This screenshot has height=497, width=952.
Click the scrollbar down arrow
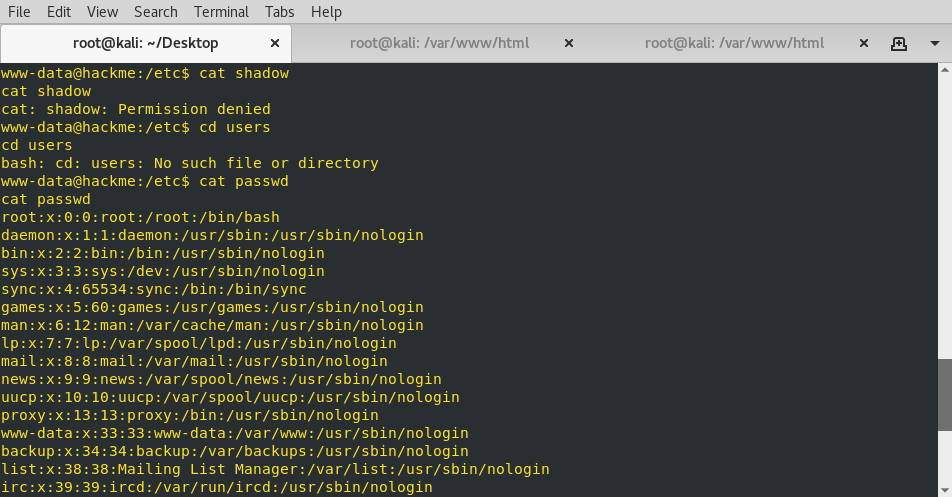(945, 490)
